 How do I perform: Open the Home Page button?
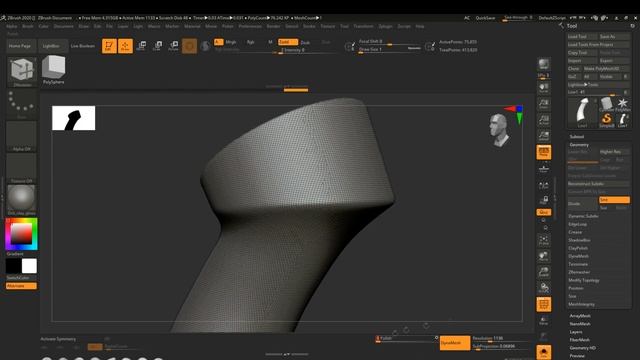pos(20,46)
